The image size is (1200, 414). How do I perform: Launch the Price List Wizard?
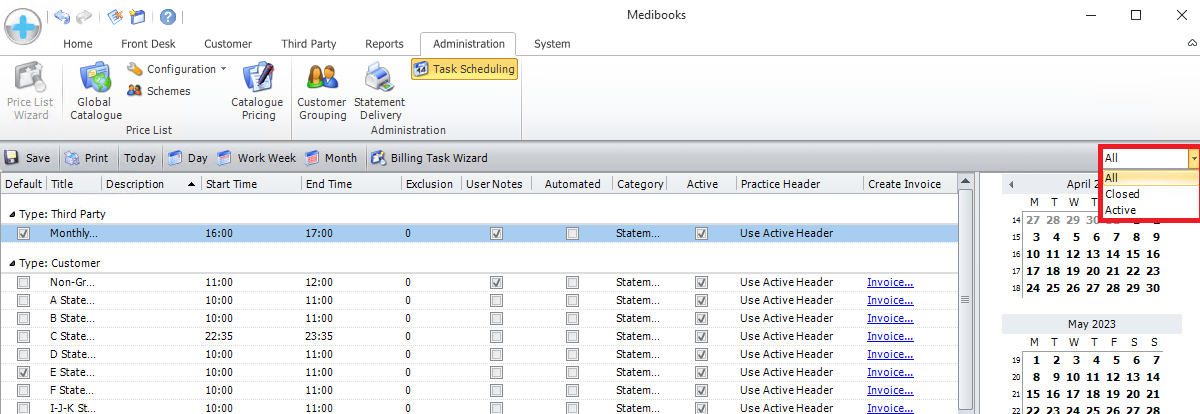click(x=27, y=91)
